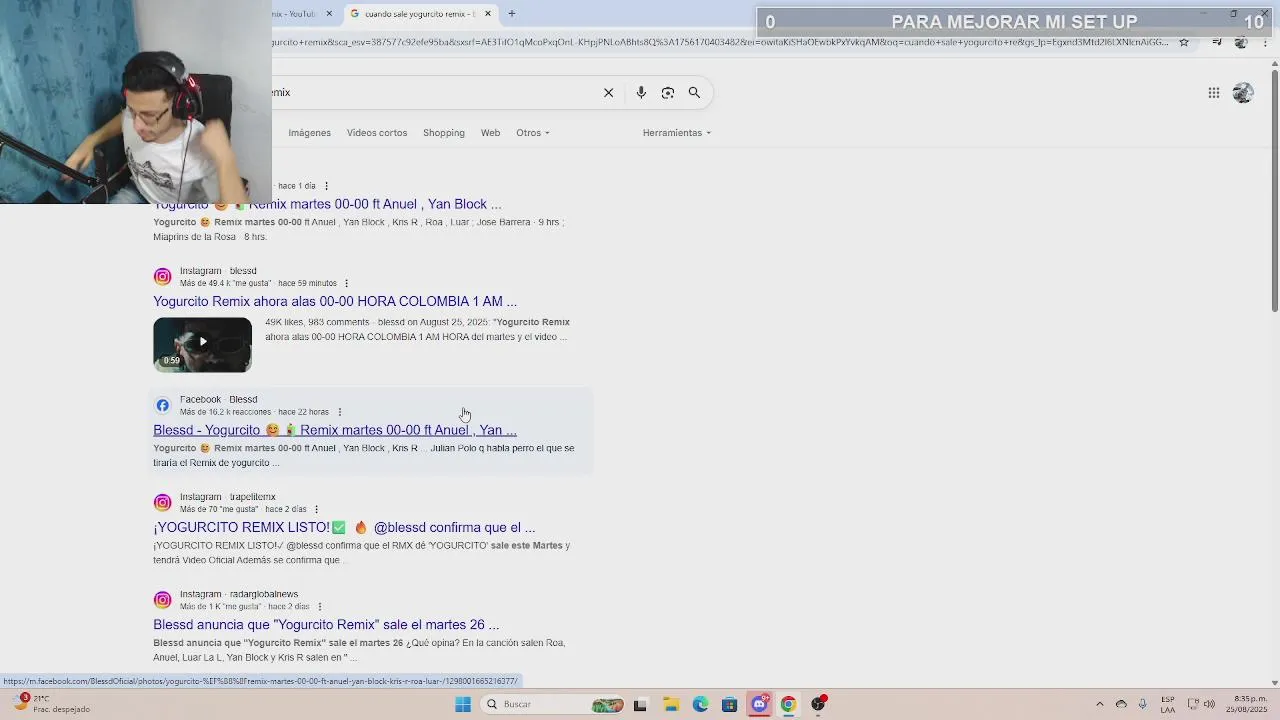Show hidden system tray icons

click(x=1100, y=704)
